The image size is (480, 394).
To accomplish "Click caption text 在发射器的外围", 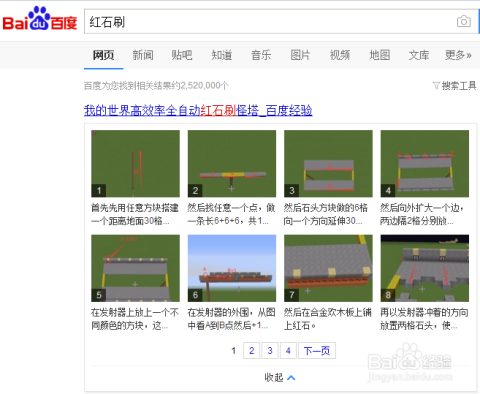I will tap(218, 313).
